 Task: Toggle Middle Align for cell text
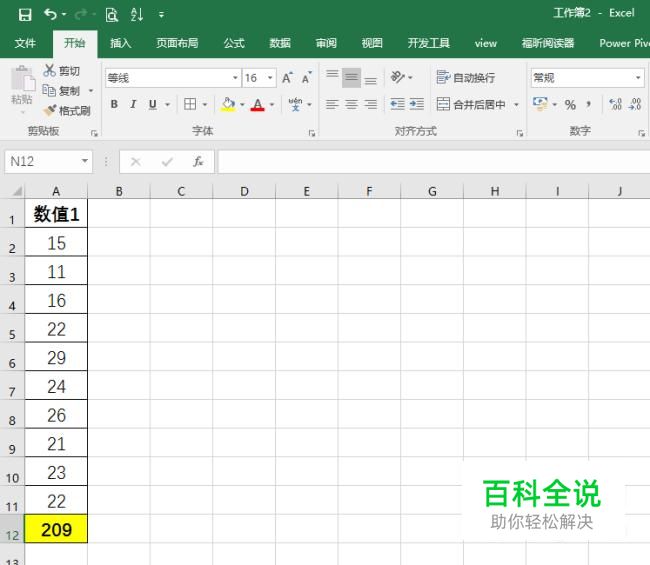351,78
